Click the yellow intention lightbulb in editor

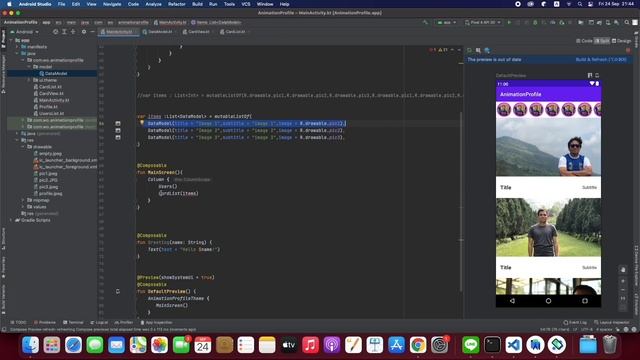coord(142,122)
